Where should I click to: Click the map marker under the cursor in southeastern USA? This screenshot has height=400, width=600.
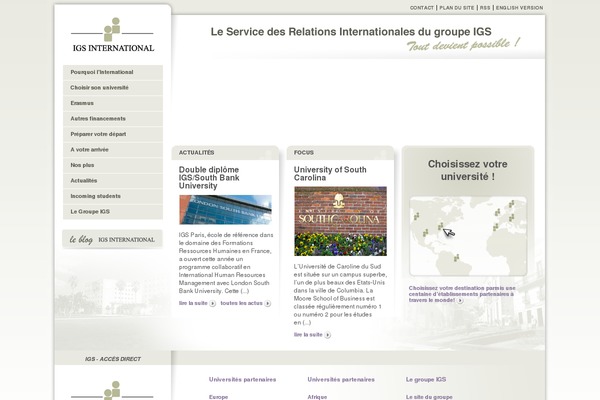point(440,227)
